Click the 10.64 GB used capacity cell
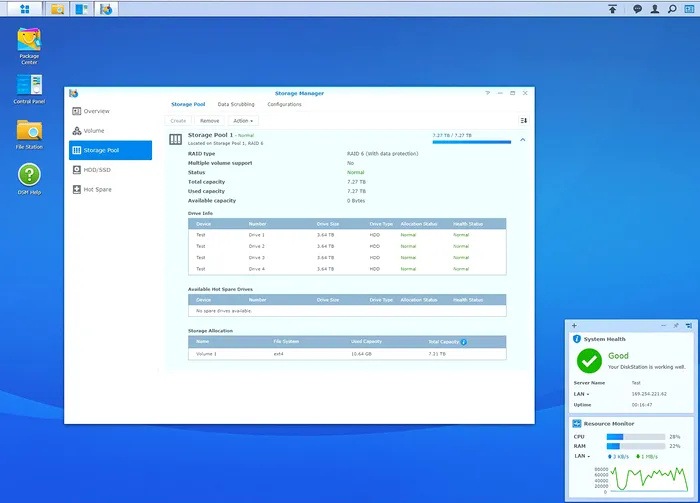The image size is (700, 503). coord(361,354)
